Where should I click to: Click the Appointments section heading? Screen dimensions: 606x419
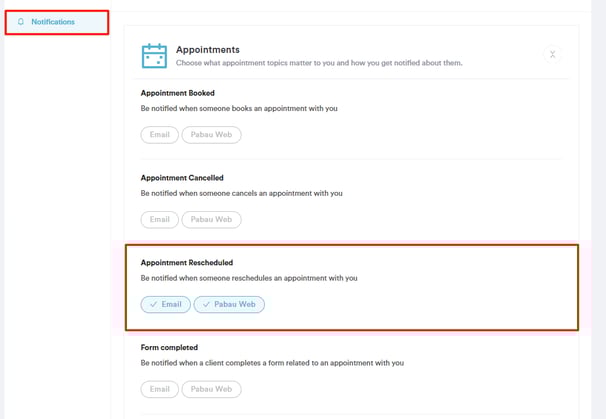coord(208,49)
